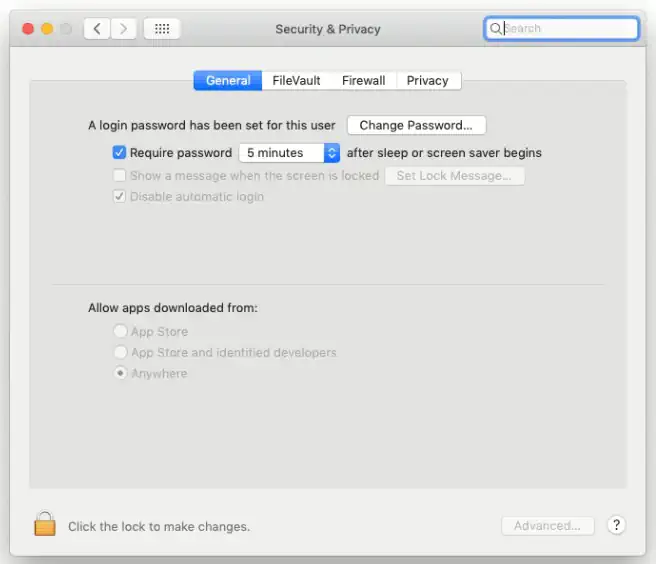This screenshot has width=656, height=564.
Task: Toggle Show a message when screen is locked
Action: [x=120, y=175]
